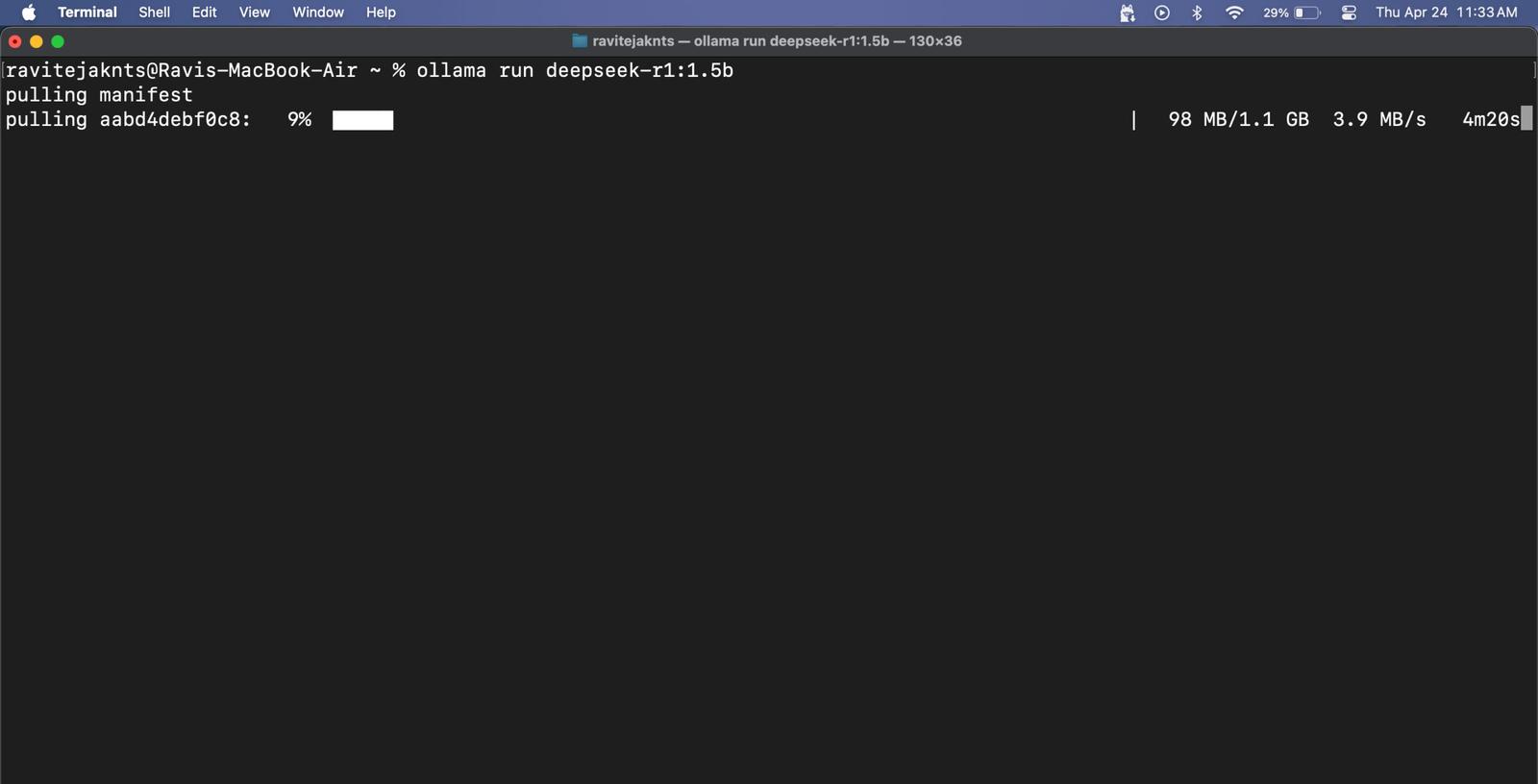Click the 'pulling manifest' line
This screenshot has width=1538, height=784.
tap(99, 95)
